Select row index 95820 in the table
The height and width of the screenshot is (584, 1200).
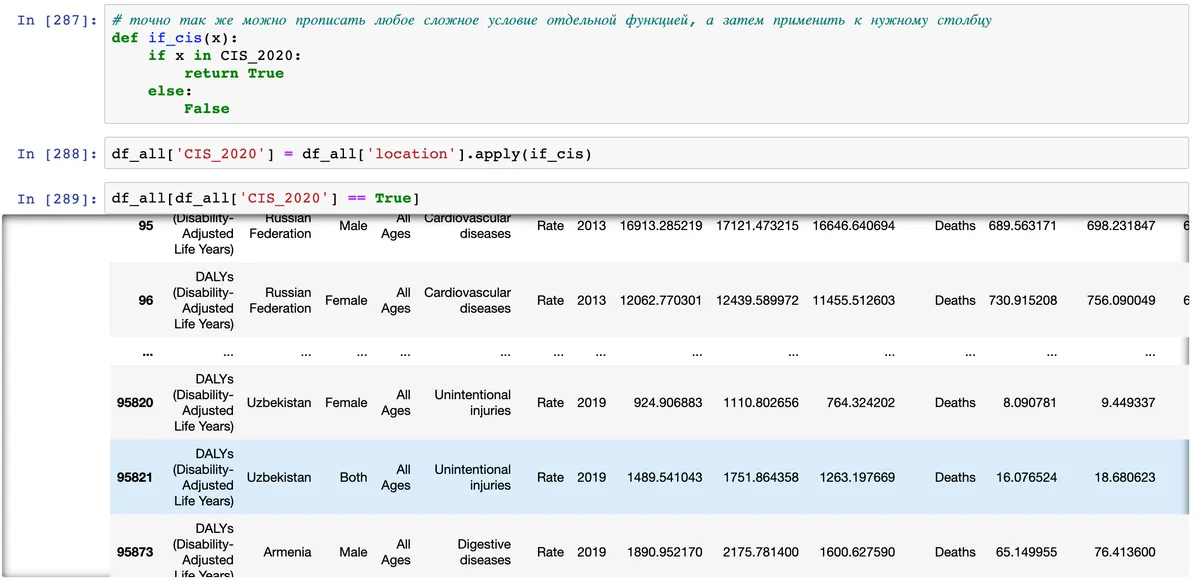[135, 403]
